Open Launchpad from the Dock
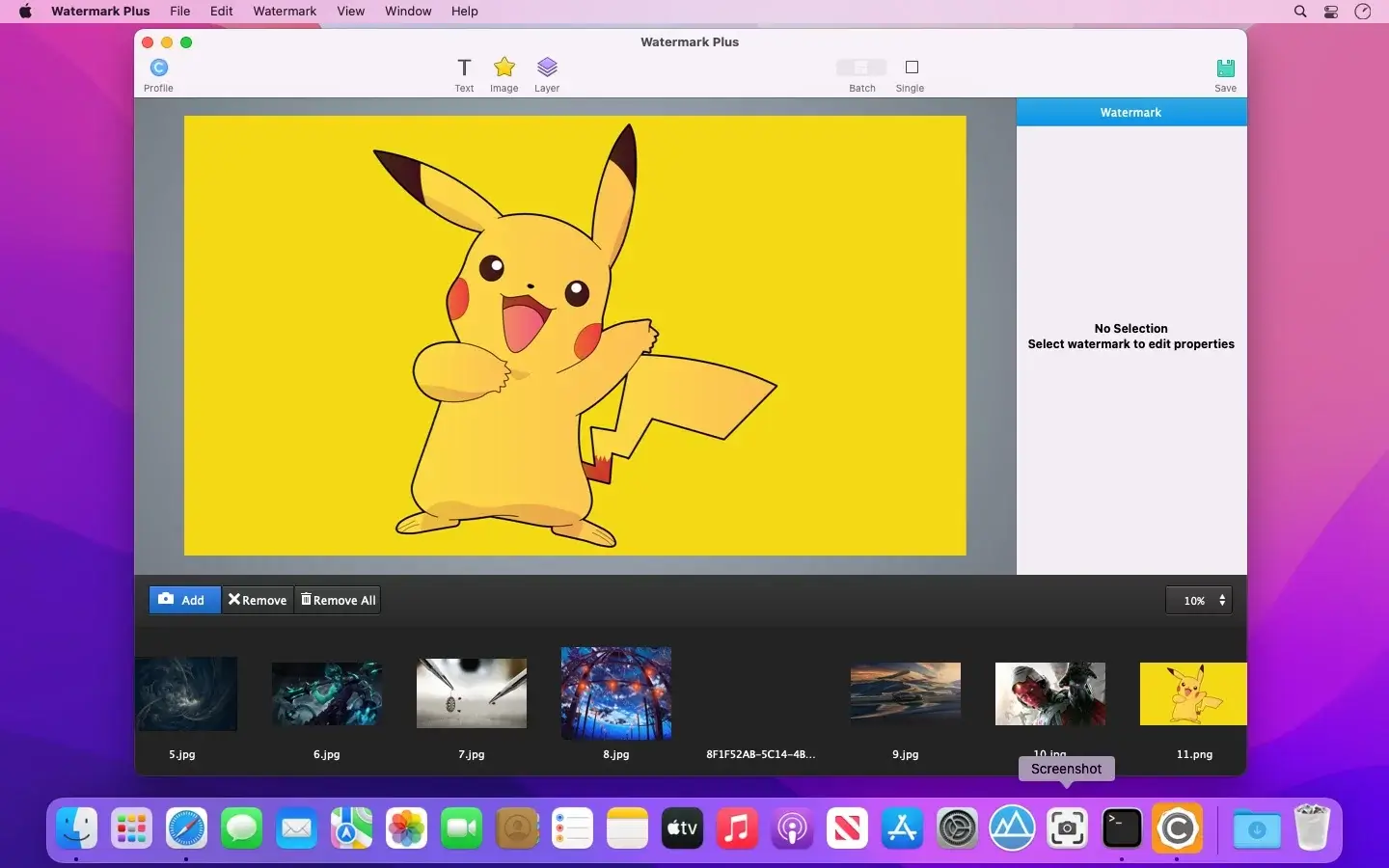Screen dimensions: 1389x868 (131, 828)
